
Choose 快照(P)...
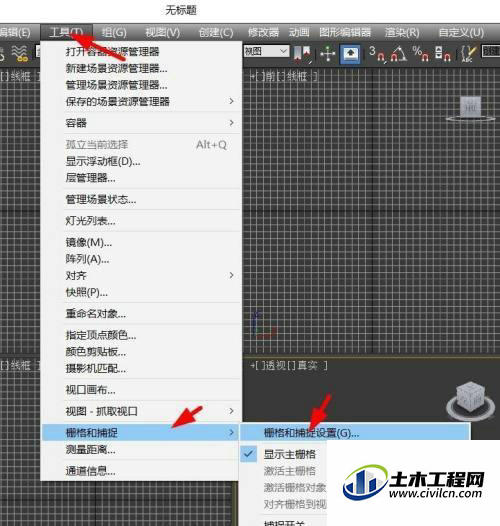click(141, 293)
